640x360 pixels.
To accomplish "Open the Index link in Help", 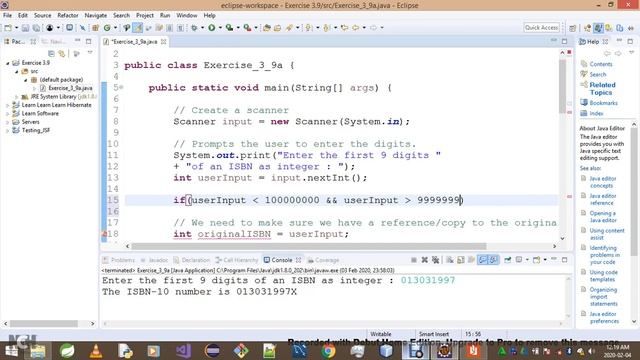I will click(x=596, y=113).
